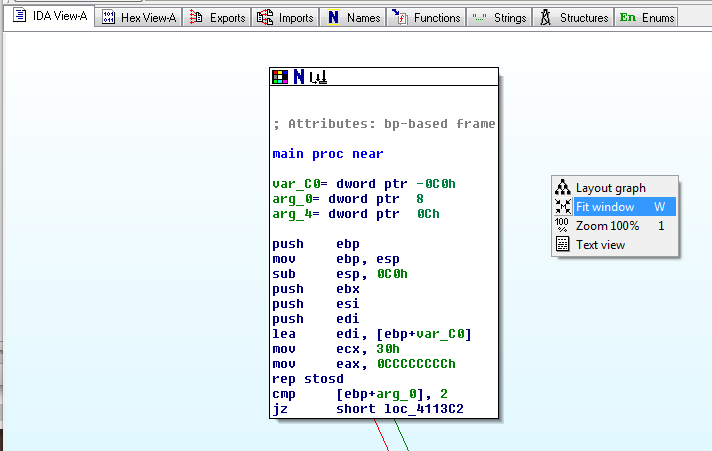Image resolution: width=712 pixels, height=451 pixels.
Task: Open the Strings tab
Action: pyautogui.click(x=509, y=17)
